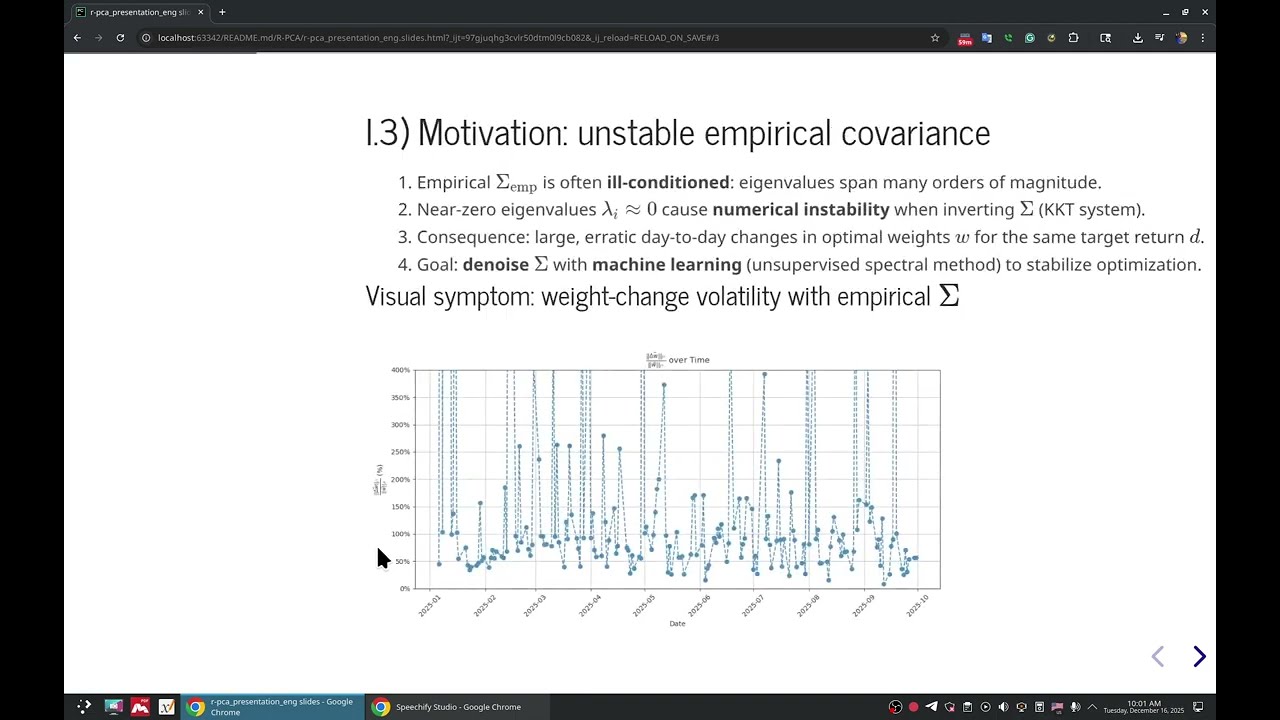Open the shield security tray icon
1280x720 pixels.
(x=949, y=707)
